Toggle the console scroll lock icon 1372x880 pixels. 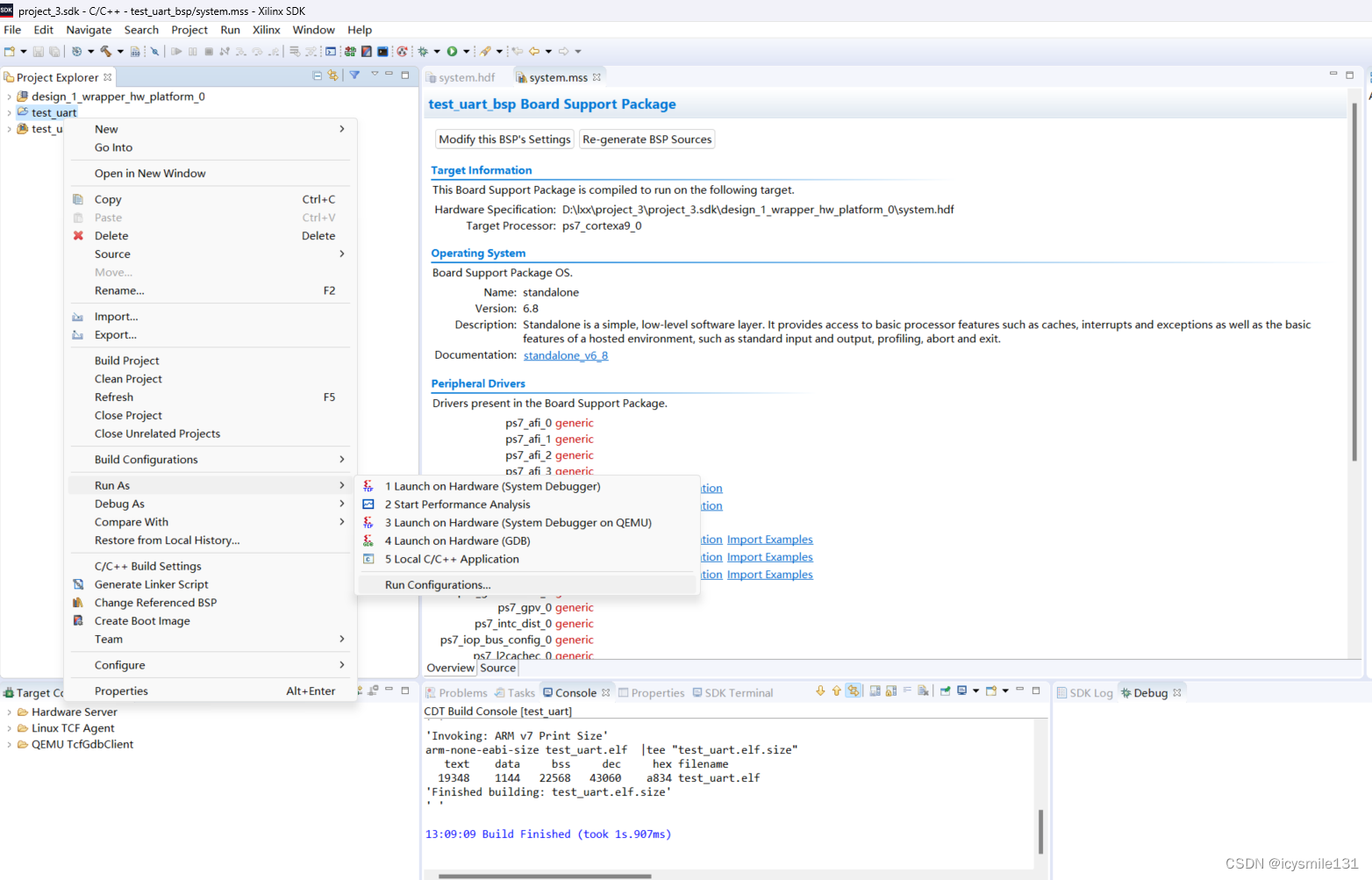pos(891,691)
